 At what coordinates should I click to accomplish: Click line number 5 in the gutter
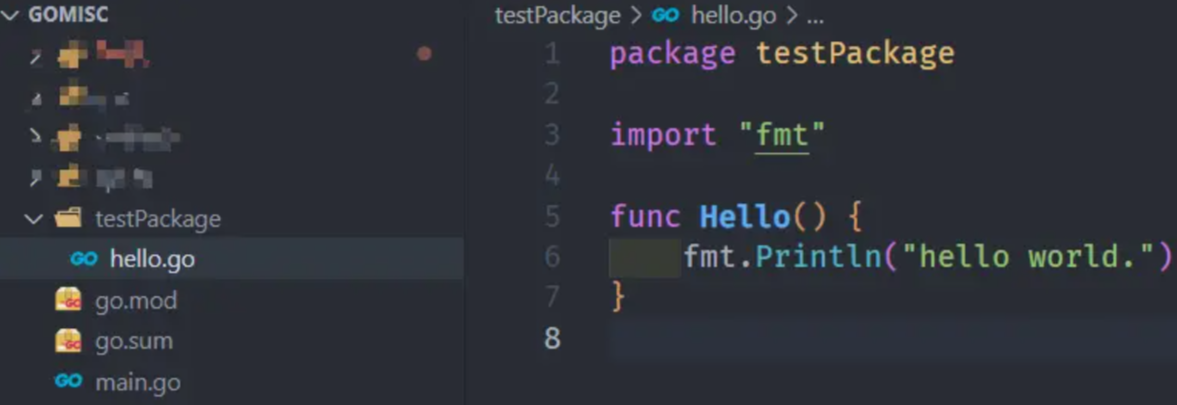click(552, 218)
